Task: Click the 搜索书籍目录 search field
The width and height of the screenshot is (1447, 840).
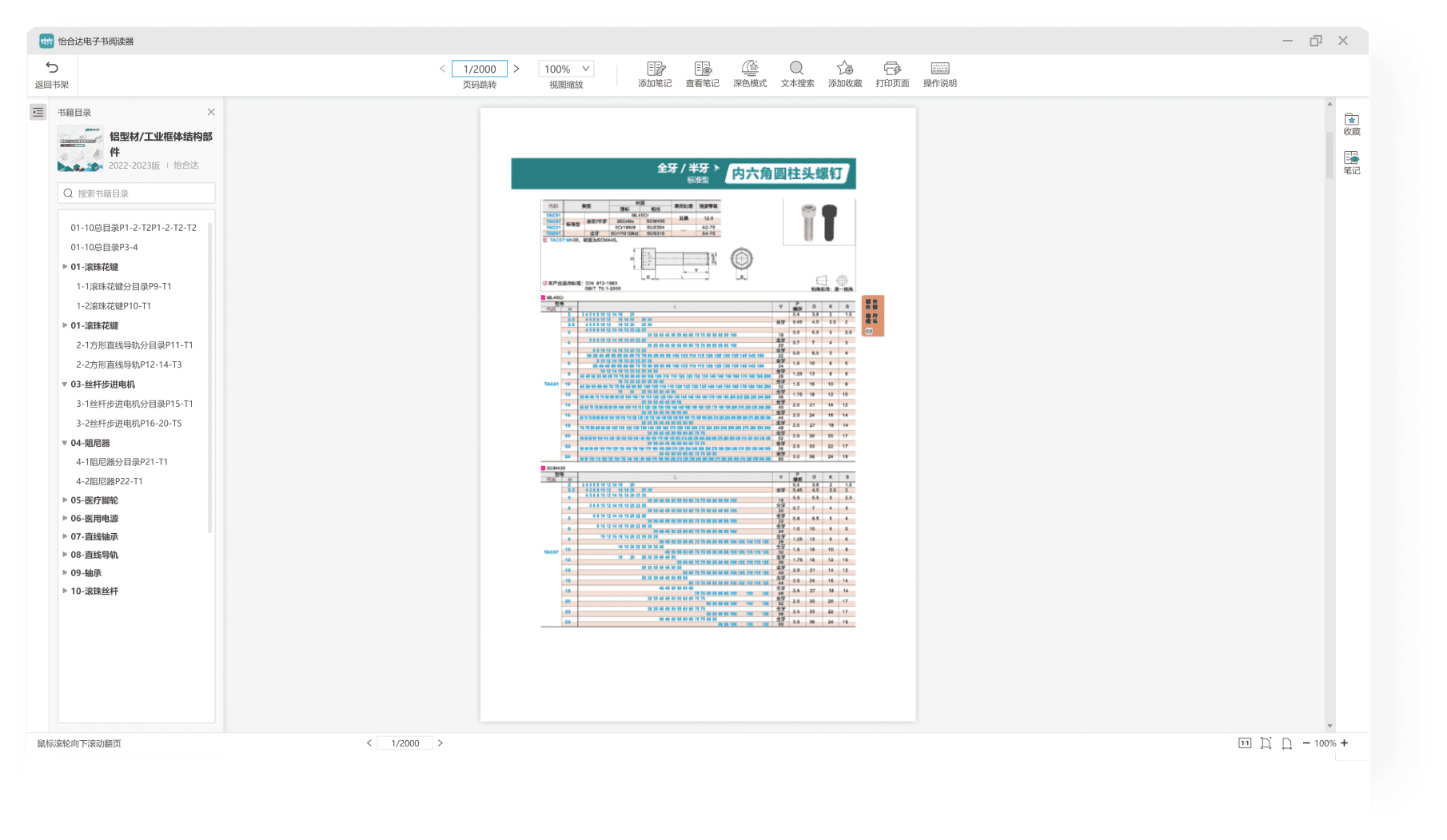Action: tap(137, 193)
